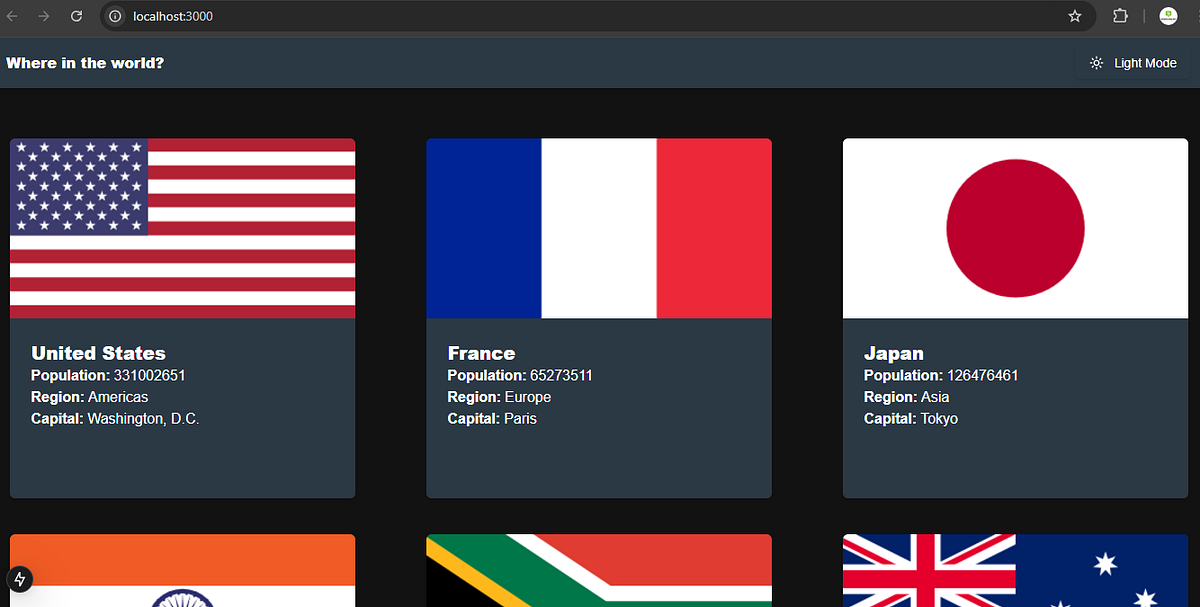Open the Japan country card

[1015, 317]
